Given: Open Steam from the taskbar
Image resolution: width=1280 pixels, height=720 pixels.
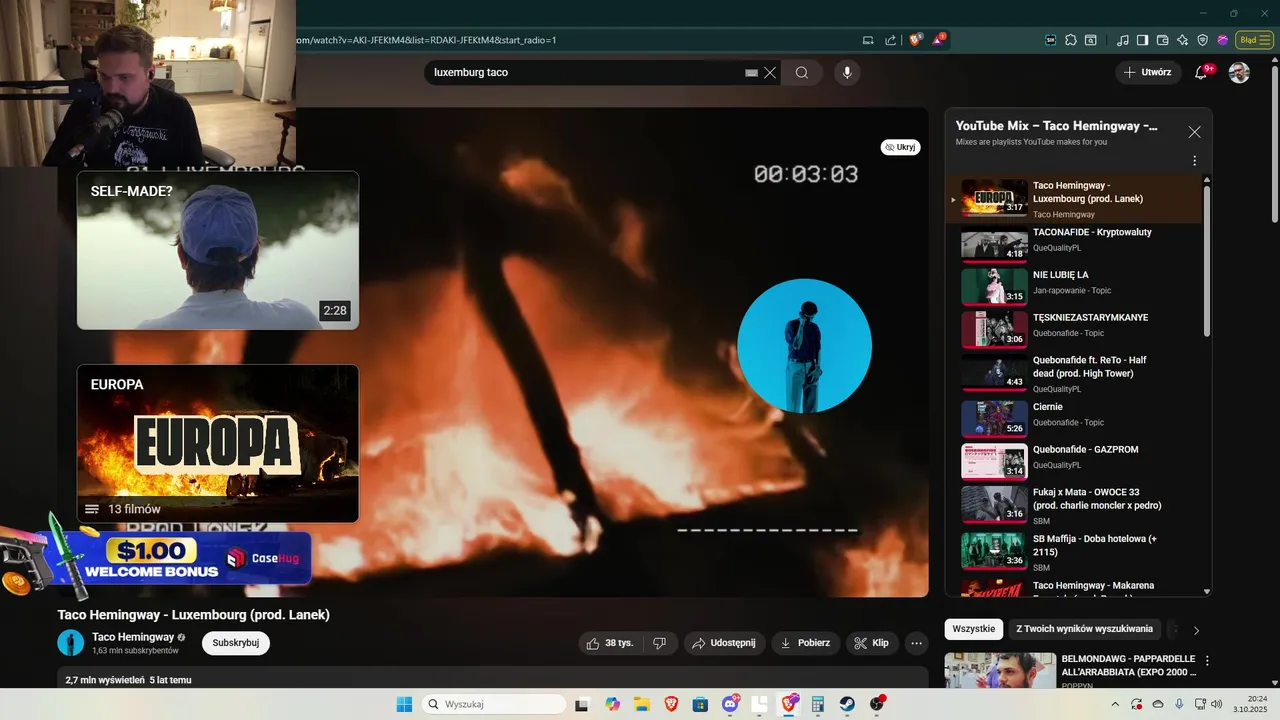Looking at the screenshot, I should click(847, 704).
